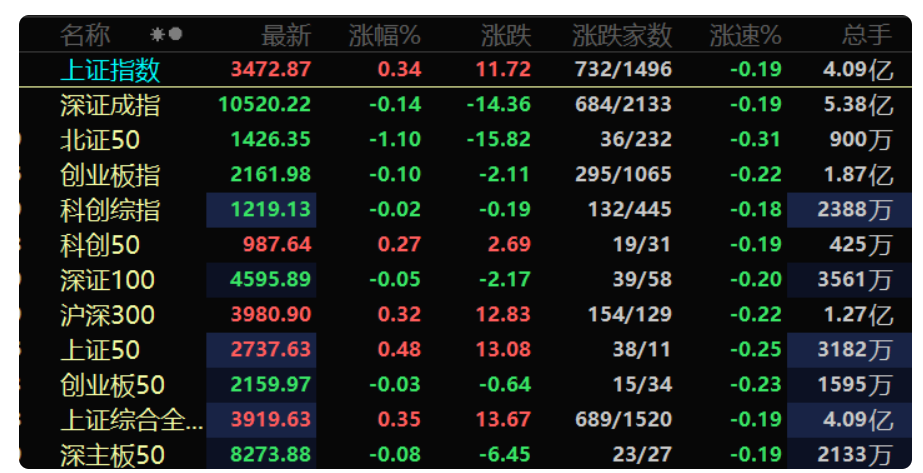The width and height of the screenshot is (923, 473).
Task: Sort by the 涨速% column header
Action: point(746,35)
